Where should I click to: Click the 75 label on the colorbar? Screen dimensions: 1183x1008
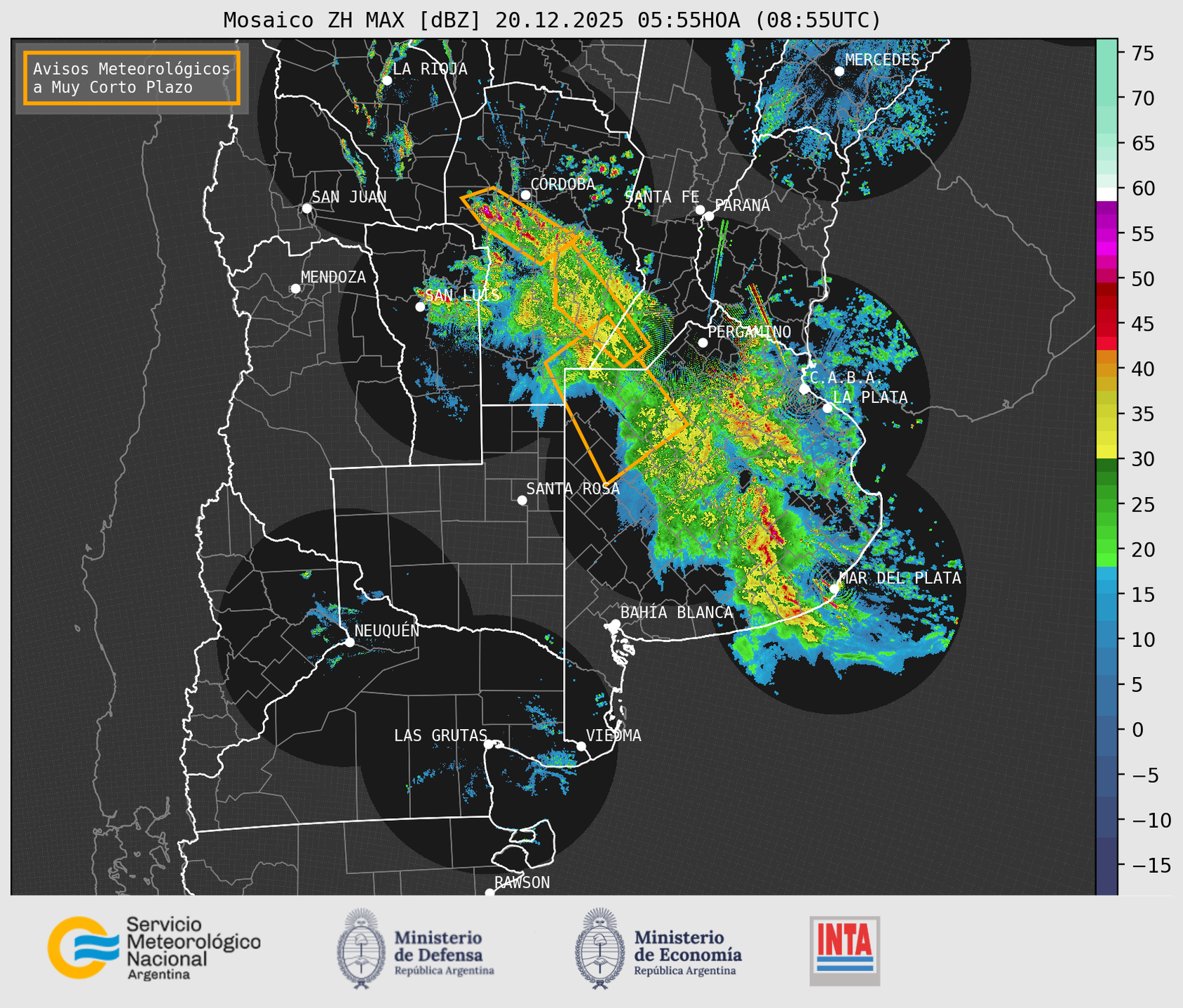click(1142, 53)
